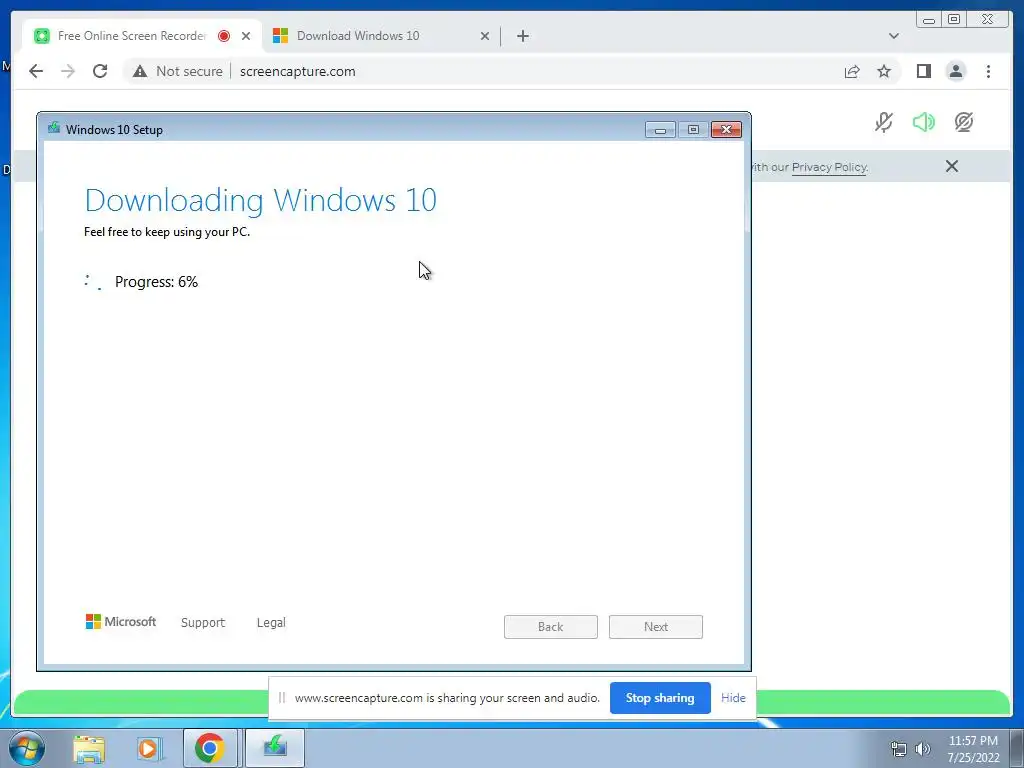
Task: Click the Microsoft logo in Setup
Action: click(121, 622)
